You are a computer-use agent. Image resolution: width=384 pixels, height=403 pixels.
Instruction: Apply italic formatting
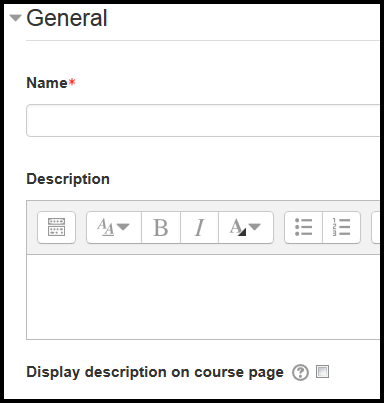(x=199, y=227)
